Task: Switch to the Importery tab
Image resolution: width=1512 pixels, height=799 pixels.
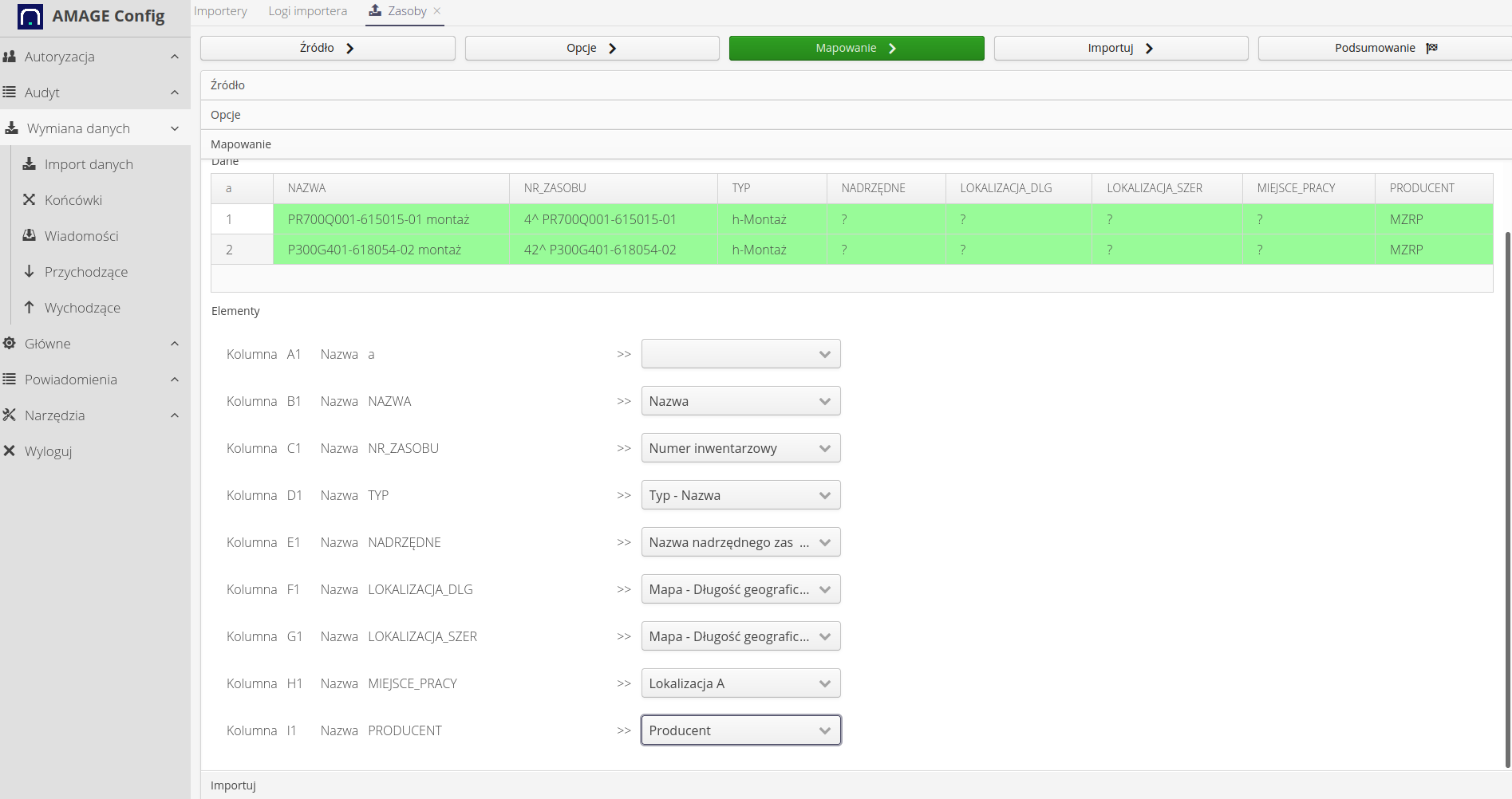Action: 220,11
